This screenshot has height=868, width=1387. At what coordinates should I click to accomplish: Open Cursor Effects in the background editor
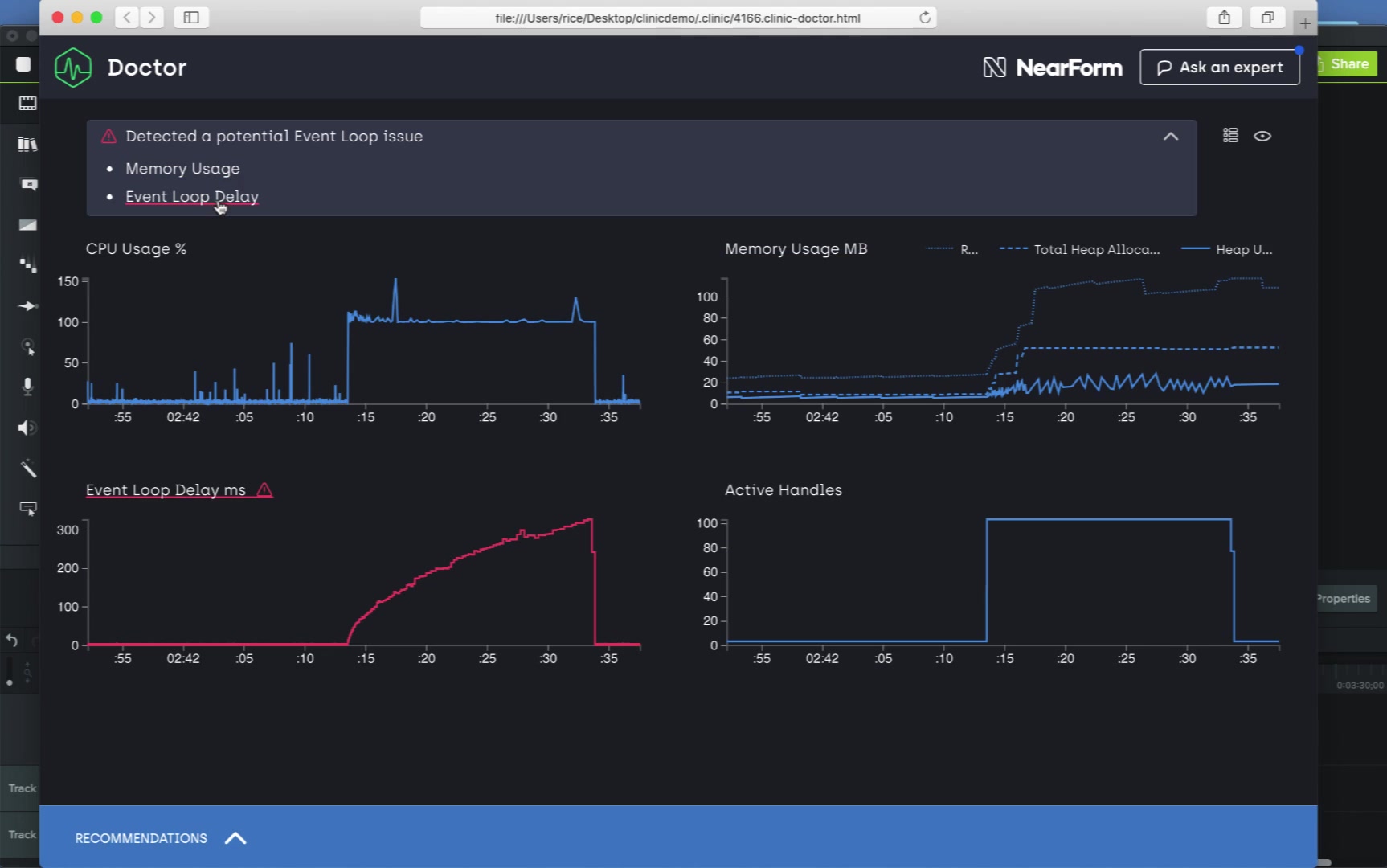[28, 347]
